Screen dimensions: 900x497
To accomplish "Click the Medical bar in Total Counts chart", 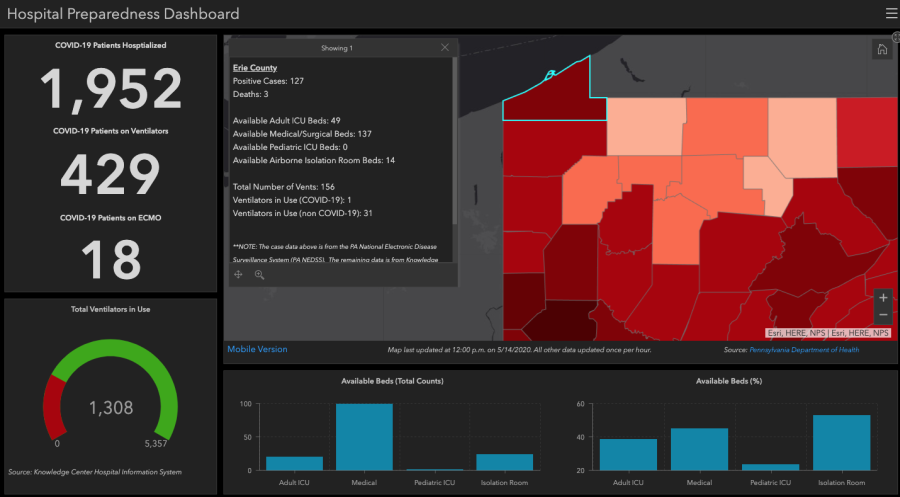I will (364, 437).
